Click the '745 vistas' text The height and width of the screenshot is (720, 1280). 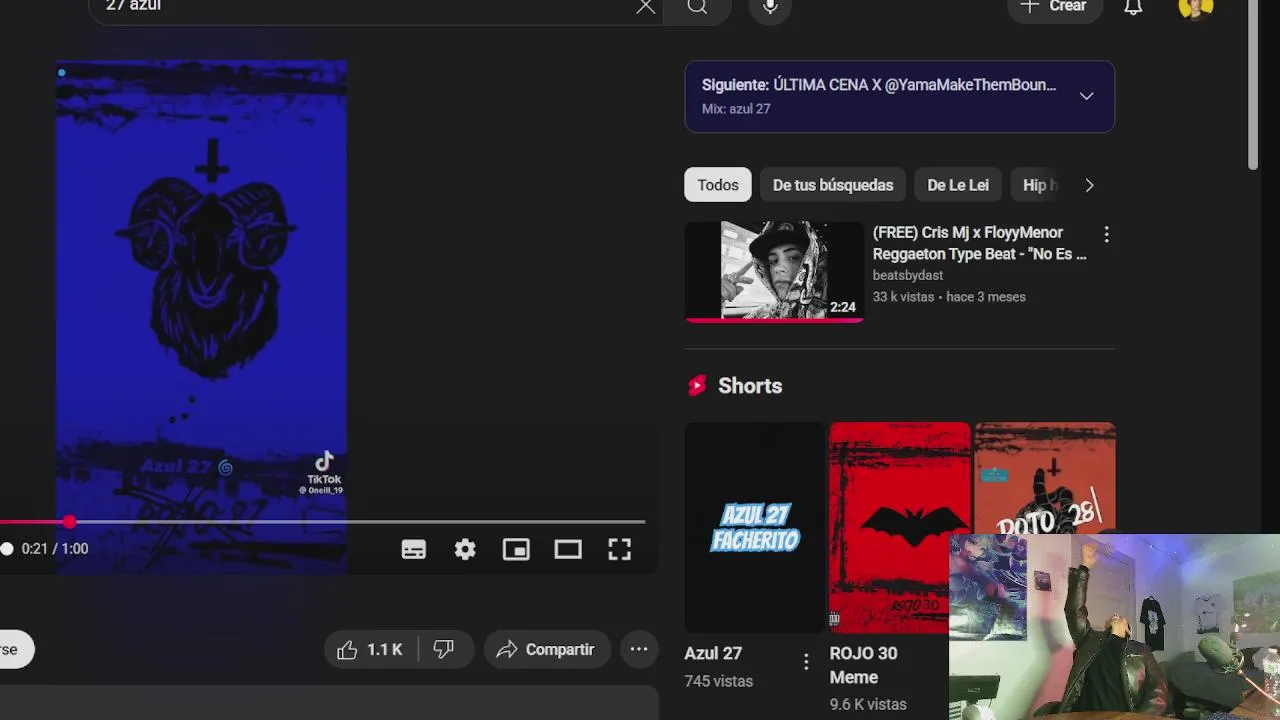click(718, 681)
